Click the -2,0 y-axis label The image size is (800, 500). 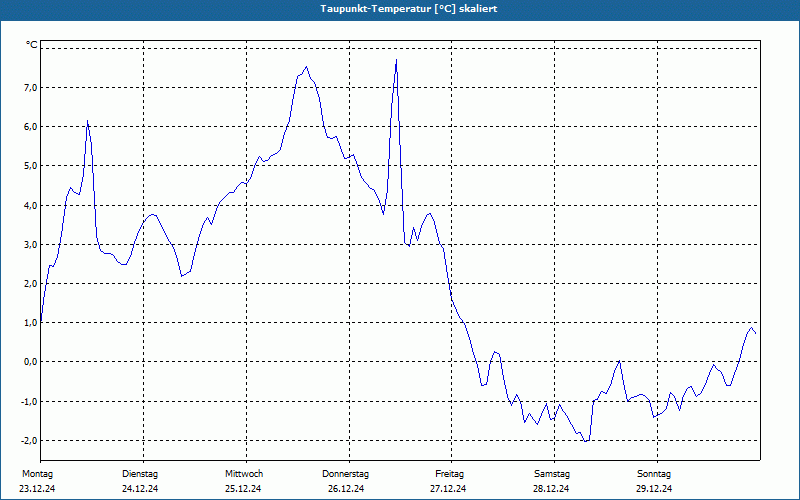point(30,440)
